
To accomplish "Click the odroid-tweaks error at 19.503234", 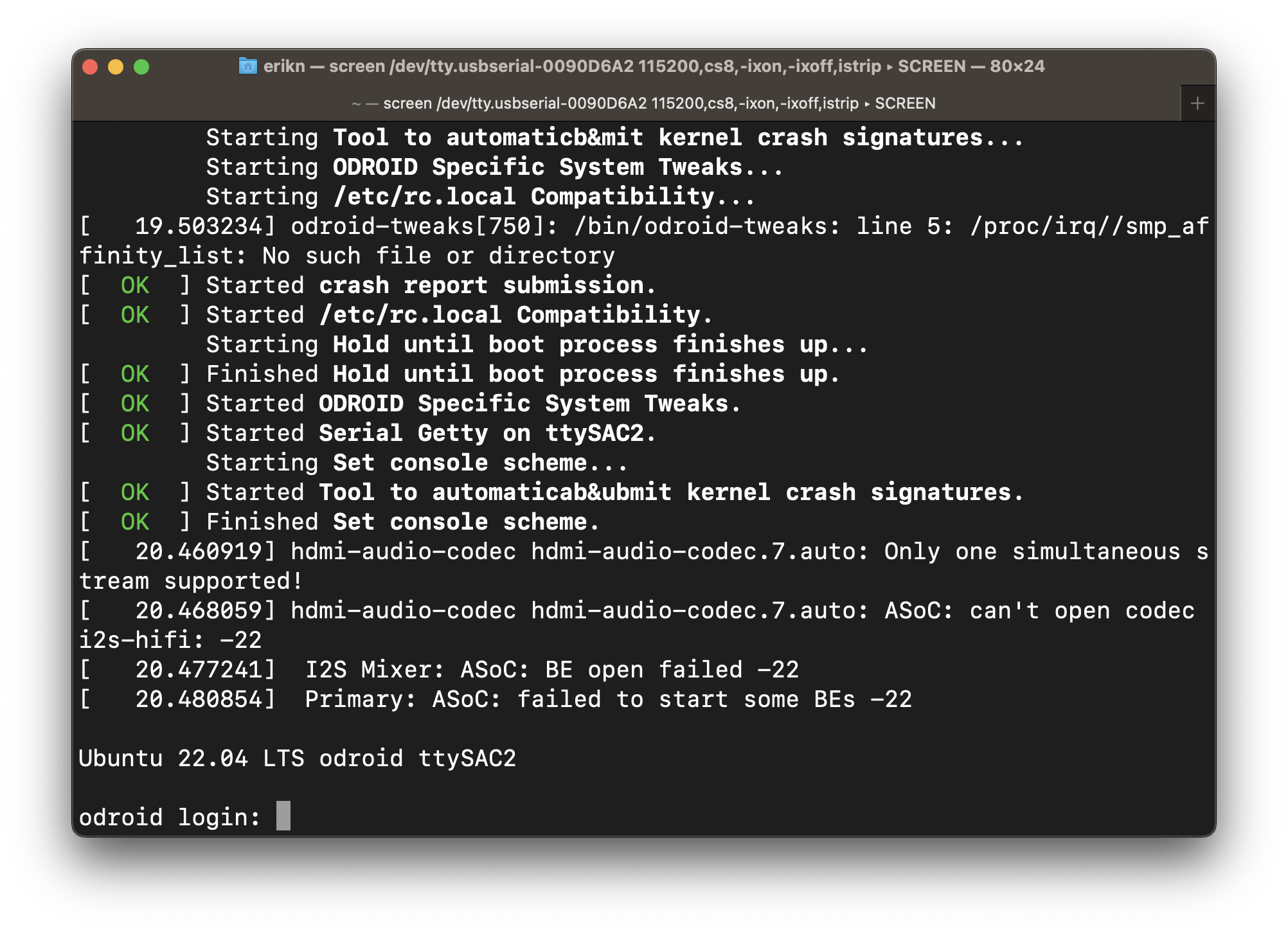I will [643, 240].
